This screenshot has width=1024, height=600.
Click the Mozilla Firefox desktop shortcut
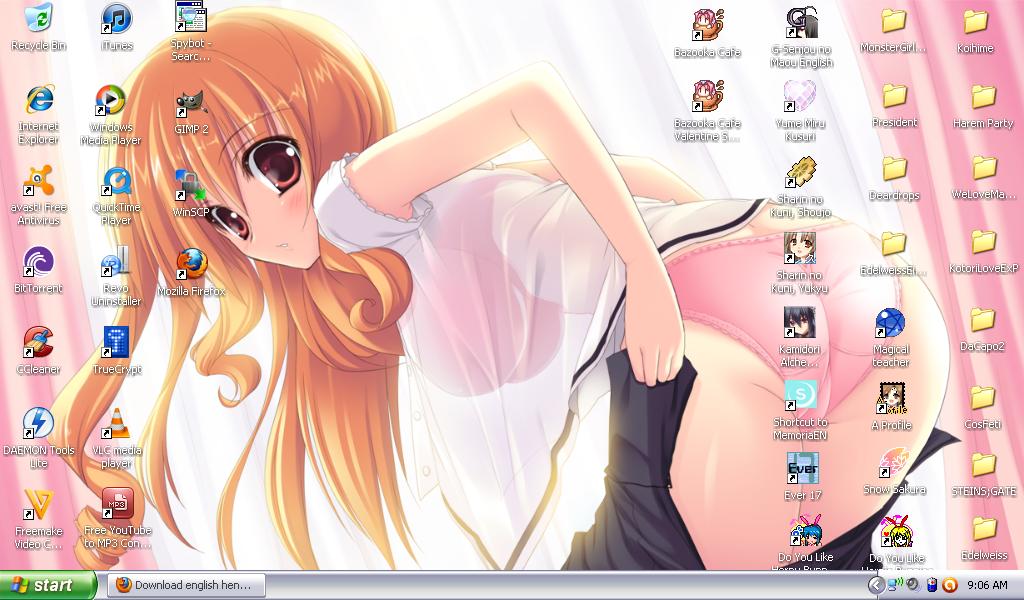tap(191, 266)
